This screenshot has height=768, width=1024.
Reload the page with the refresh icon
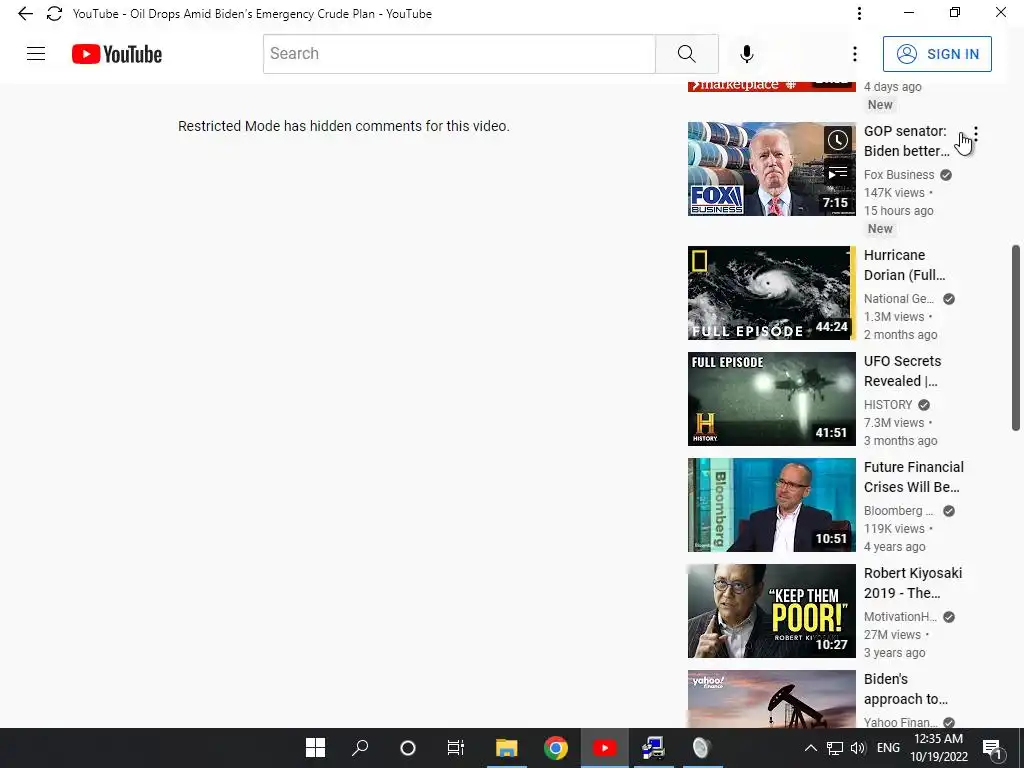tap(54, 14)
